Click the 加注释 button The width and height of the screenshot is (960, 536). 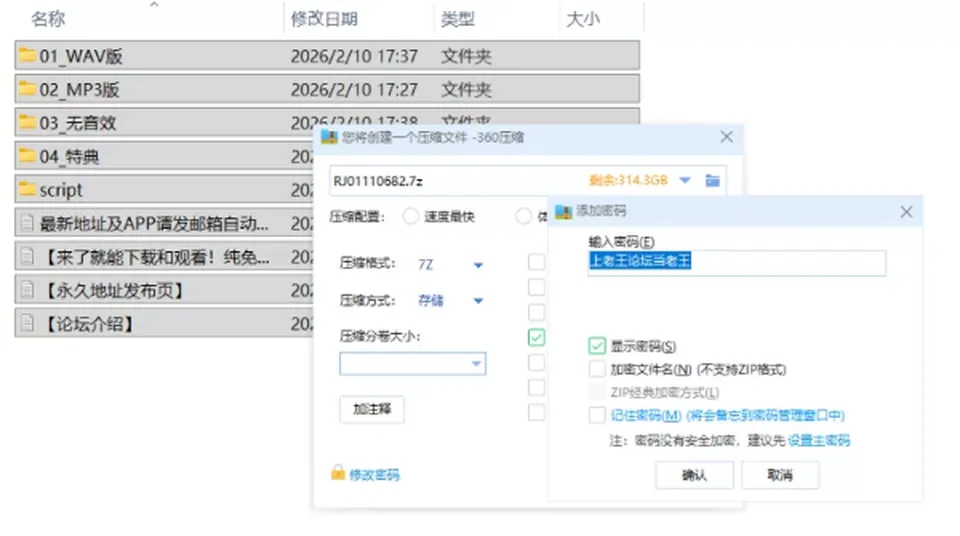[x=372, y=409]
